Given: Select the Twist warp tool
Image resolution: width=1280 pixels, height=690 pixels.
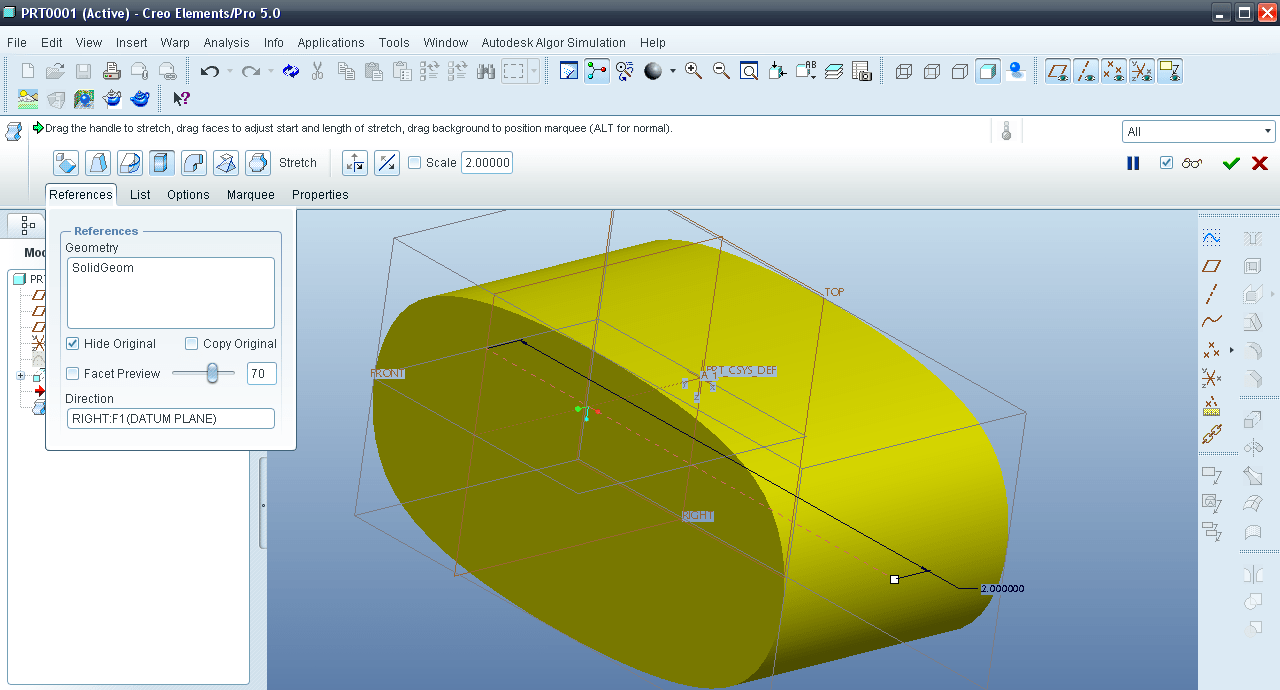Looking at the screenshot, I should tap(226, 163).
